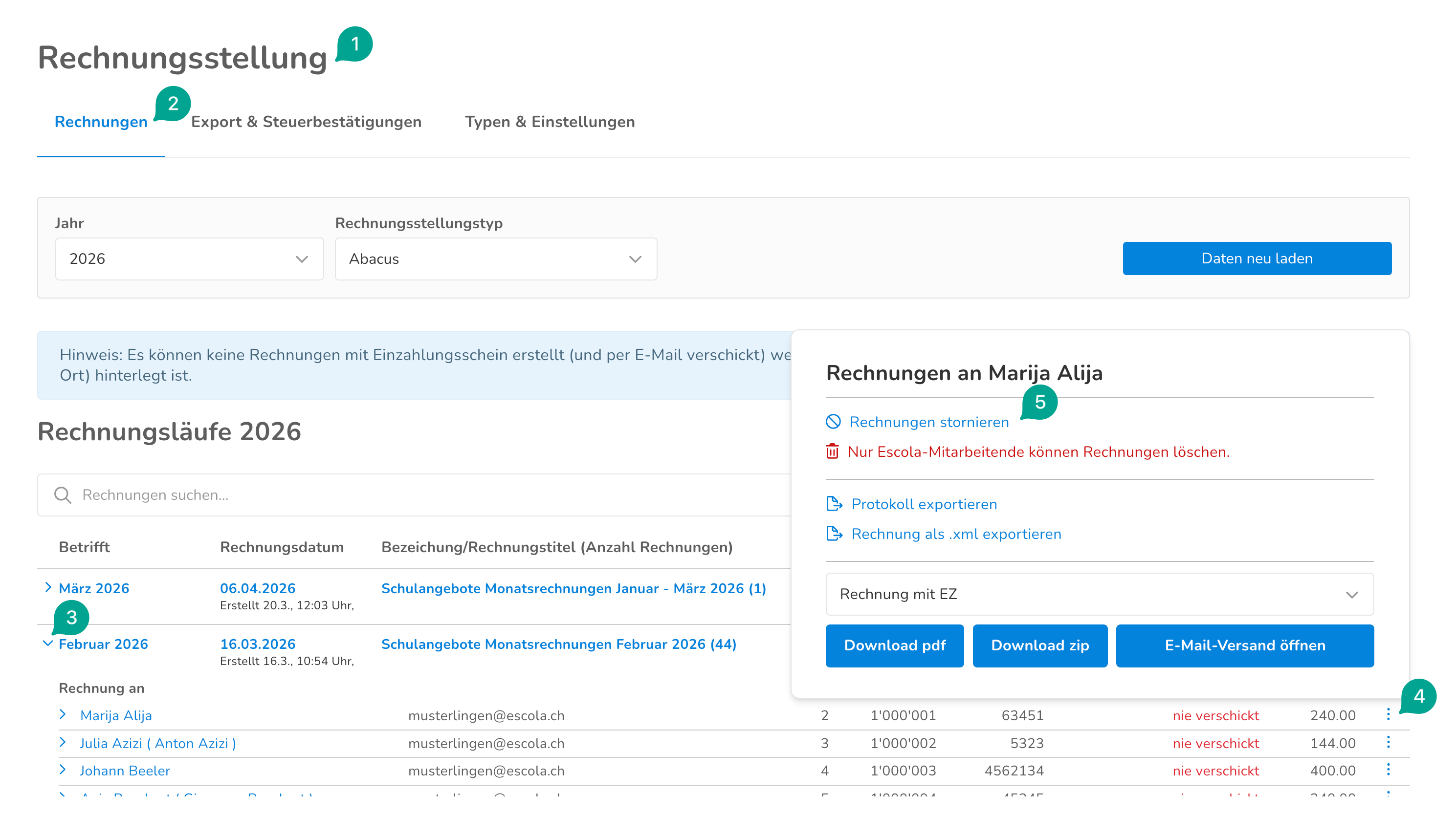Open the Julia Azizi ( Anton Azizi ) link
The image size is (1456, 816).
[x=158, y=743]
